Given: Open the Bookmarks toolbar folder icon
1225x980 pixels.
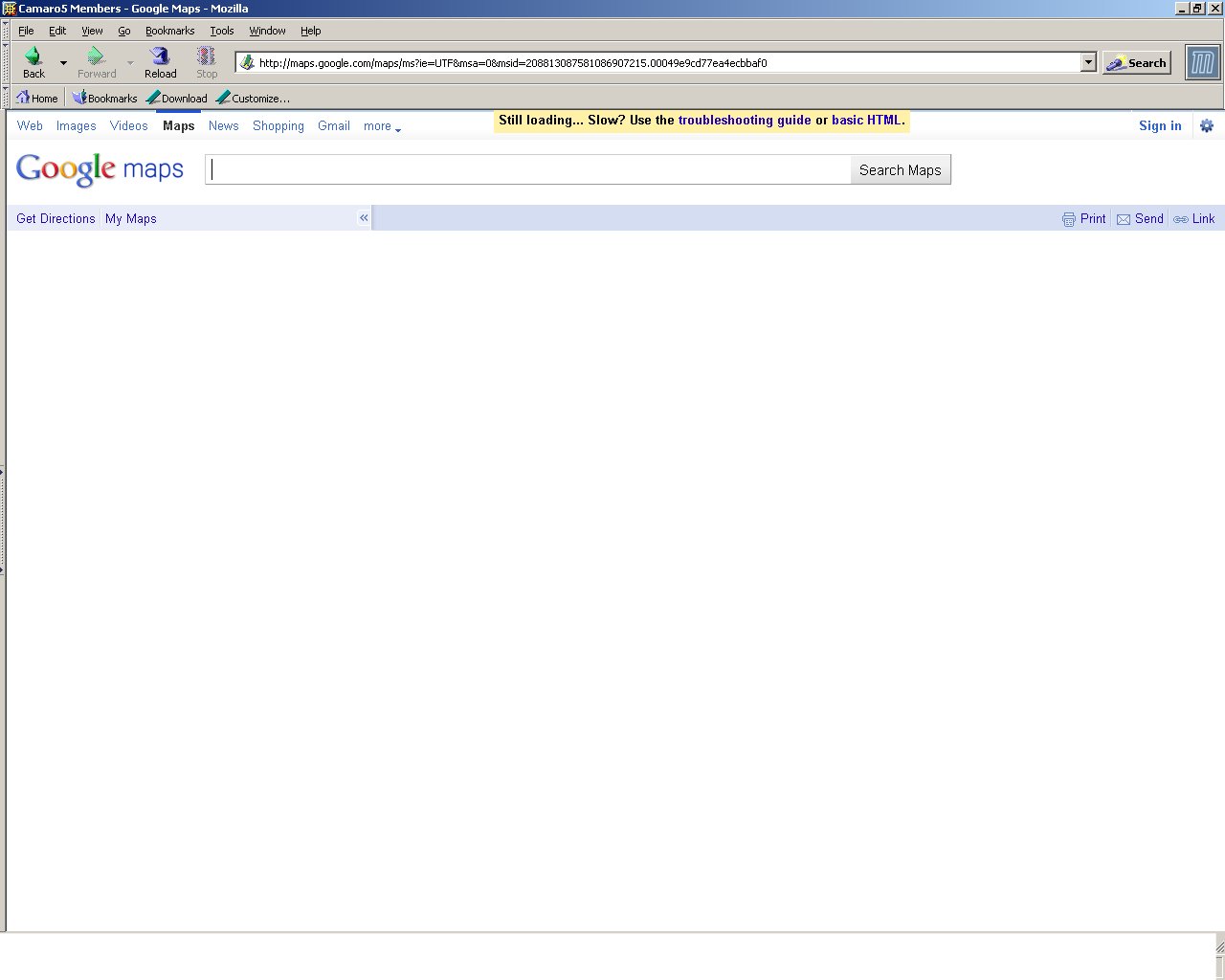Looking at the screenshot, I should (79, 98).
